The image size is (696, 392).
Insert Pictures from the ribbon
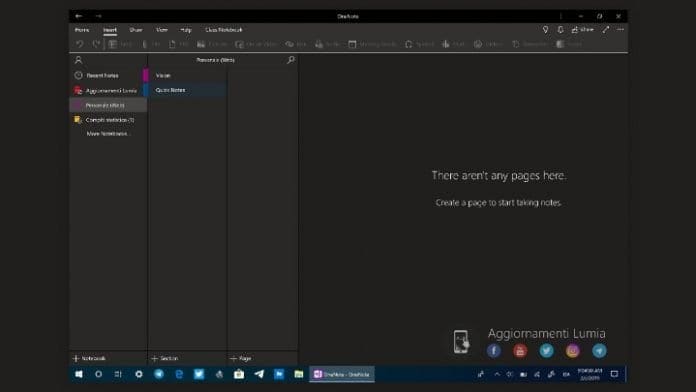point(212,44)
